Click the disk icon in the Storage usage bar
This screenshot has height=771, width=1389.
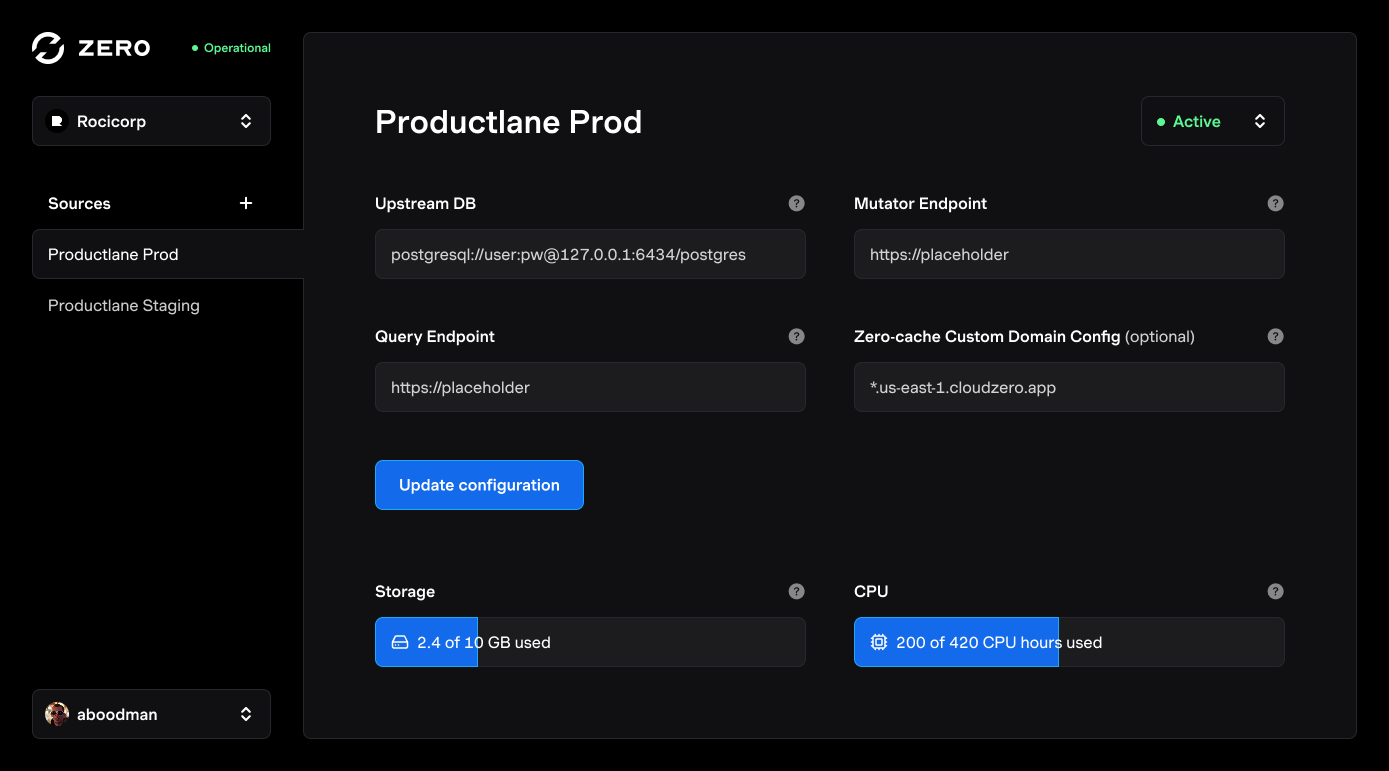[x=398, y=642]
